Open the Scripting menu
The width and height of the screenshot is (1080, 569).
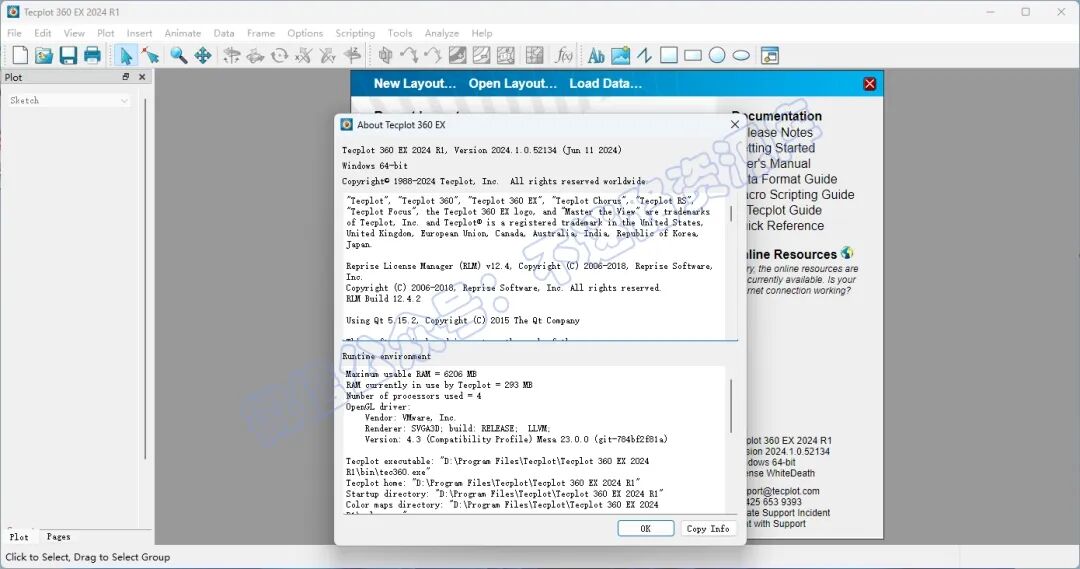pyautogui.click(x=355, y=33)
